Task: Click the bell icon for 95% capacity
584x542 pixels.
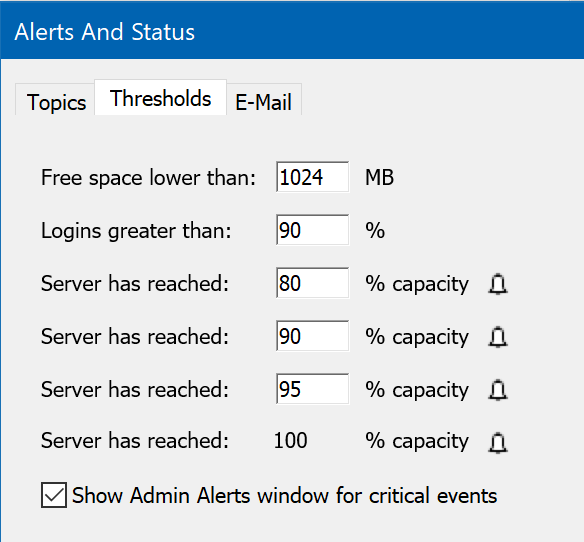Action: click(x=498, y=390)
